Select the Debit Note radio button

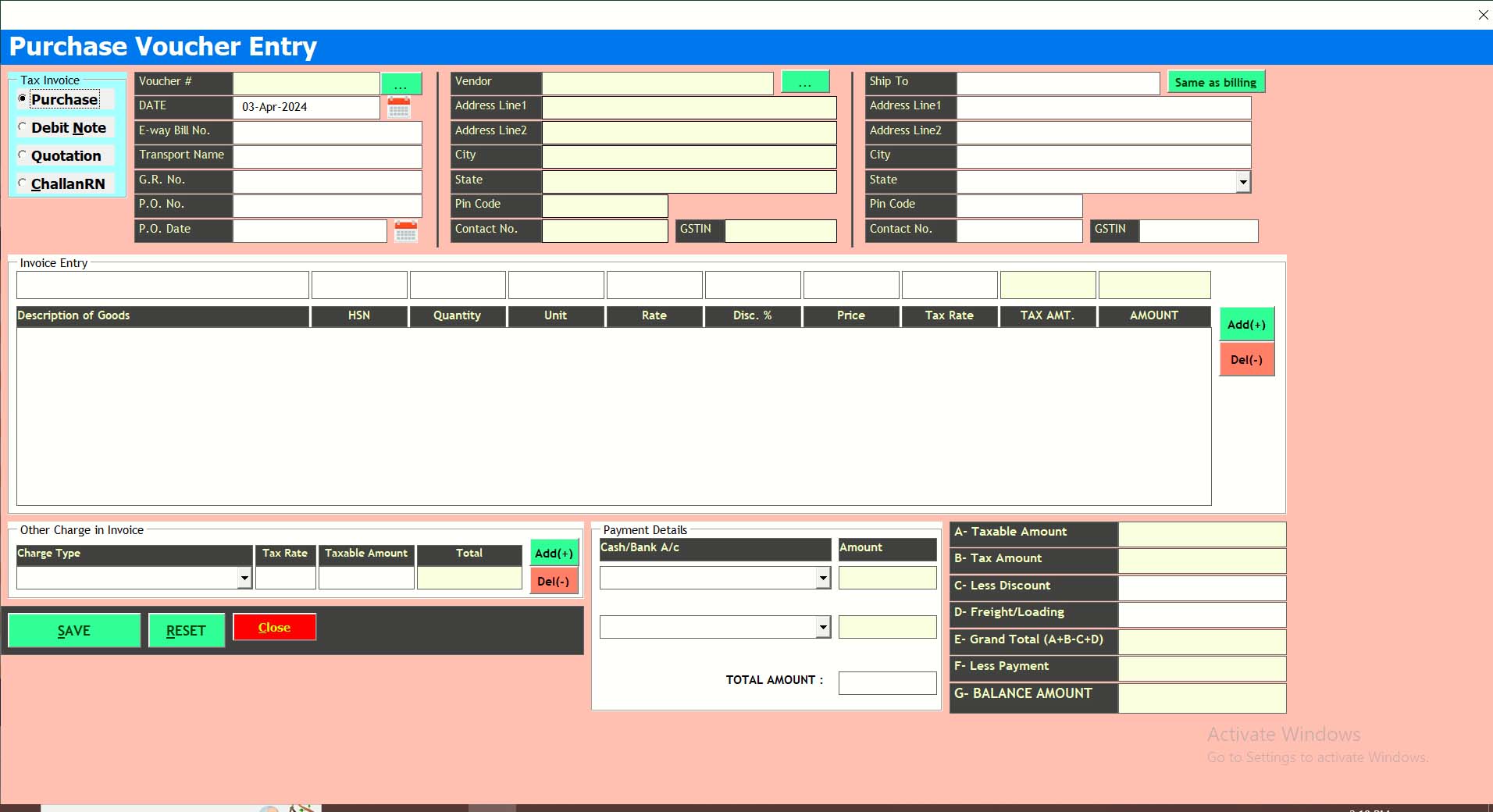click(23, 127)
